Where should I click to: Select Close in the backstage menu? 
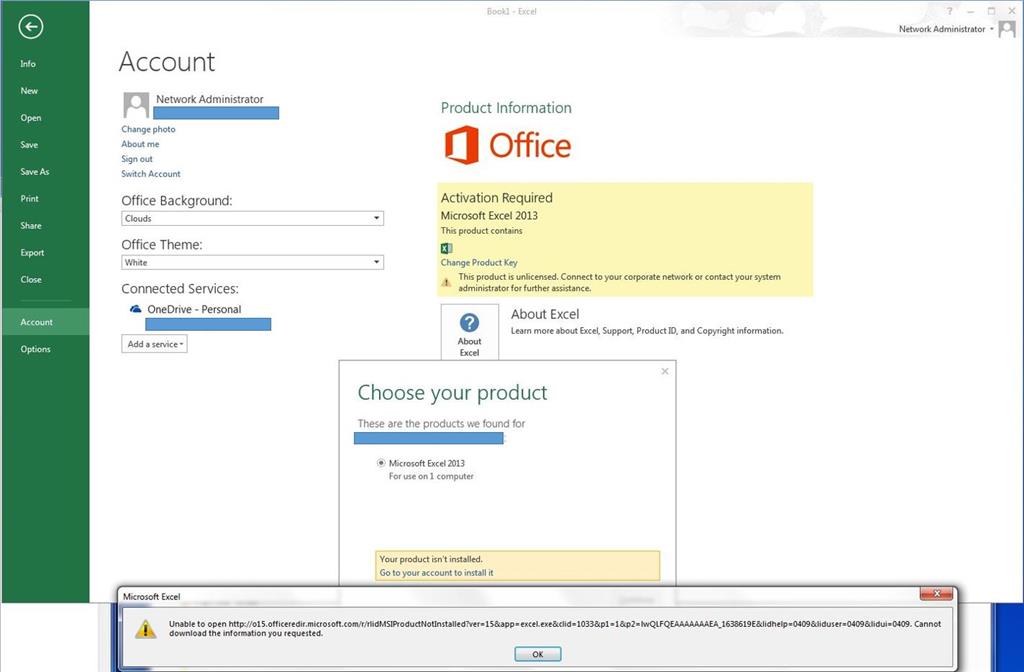pos(31,280)
